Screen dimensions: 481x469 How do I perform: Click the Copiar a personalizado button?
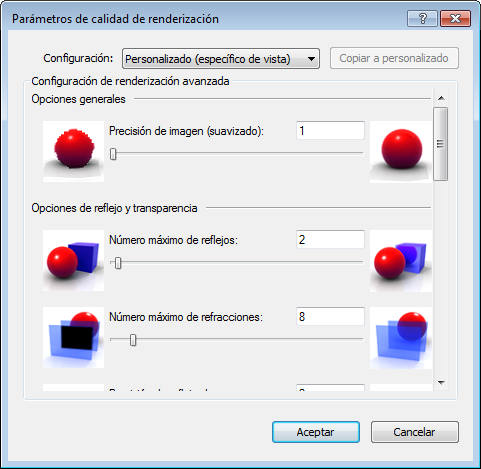coord(394,58)
